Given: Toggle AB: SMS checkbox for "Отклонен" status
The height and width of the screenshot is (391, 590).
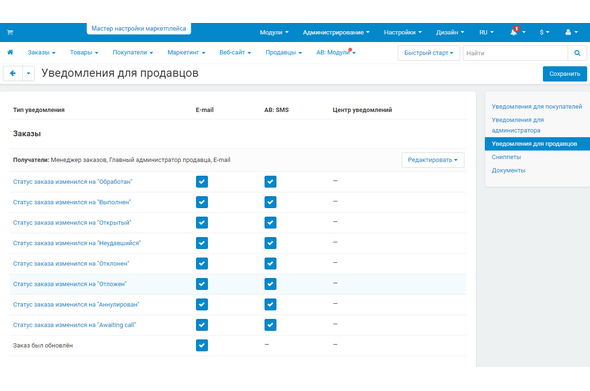Looking at the screenshot, I should [x=270, y=263].
